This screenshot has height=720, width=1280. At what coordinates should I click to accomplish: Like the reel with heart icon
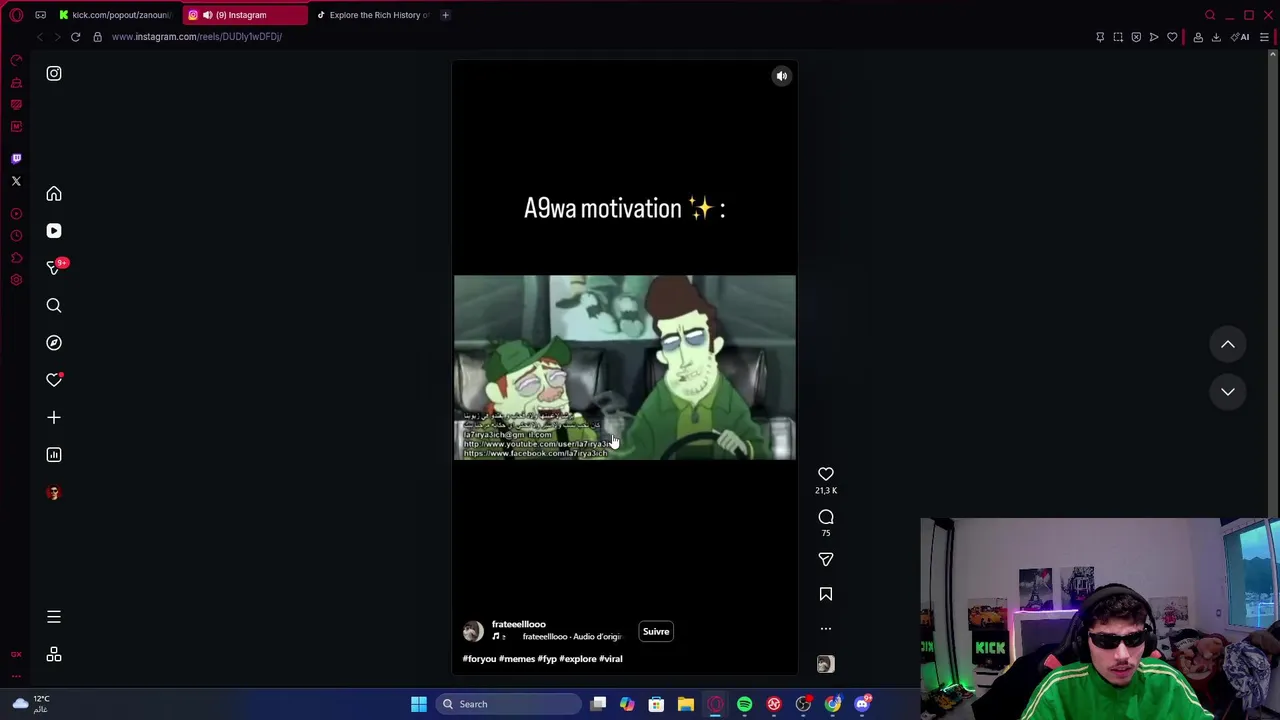click(826, 474)
